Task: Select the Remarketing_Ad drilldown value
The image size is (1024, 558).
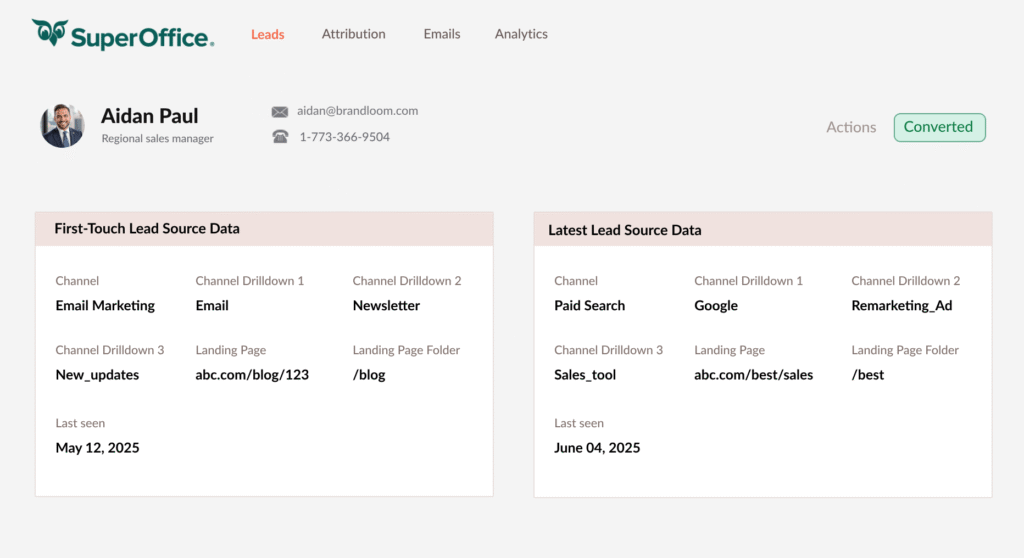Action: pos(902,306)
